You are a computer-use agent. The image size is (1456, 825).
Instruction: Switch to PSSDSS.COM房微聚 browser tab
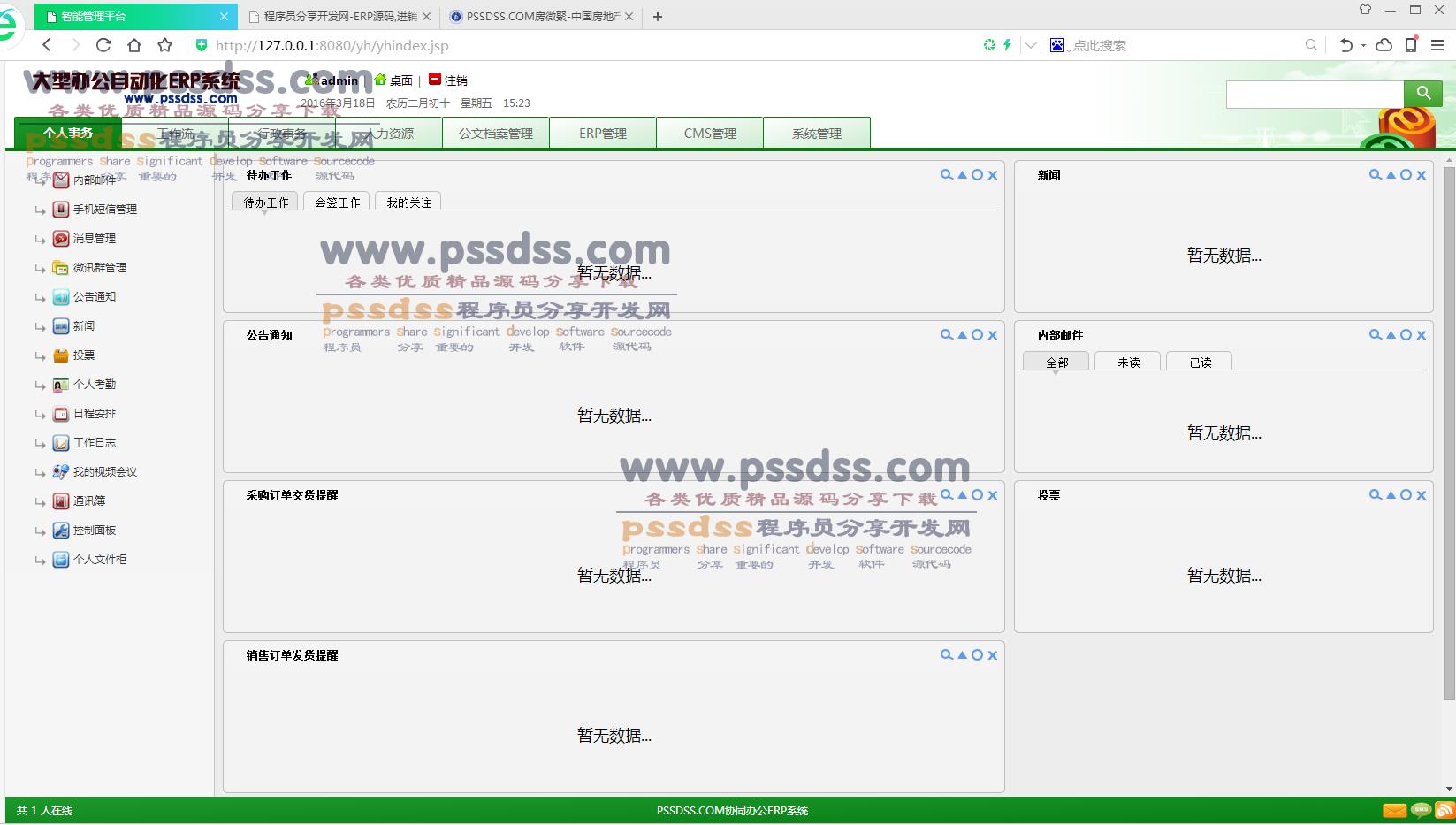(x=542, y=16)
